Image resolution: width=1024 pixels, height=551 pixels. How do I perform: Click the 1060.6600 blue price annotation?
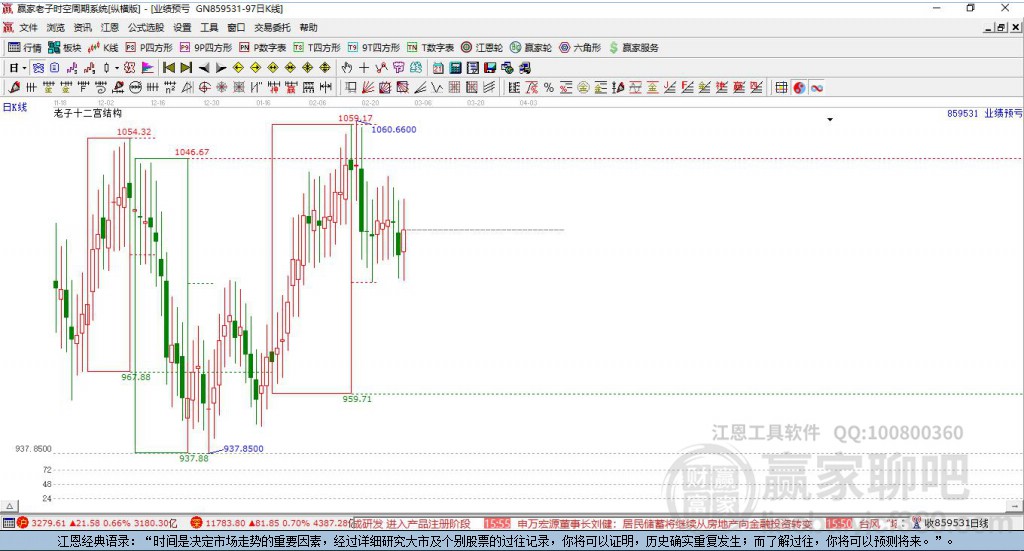click(394, 129)
